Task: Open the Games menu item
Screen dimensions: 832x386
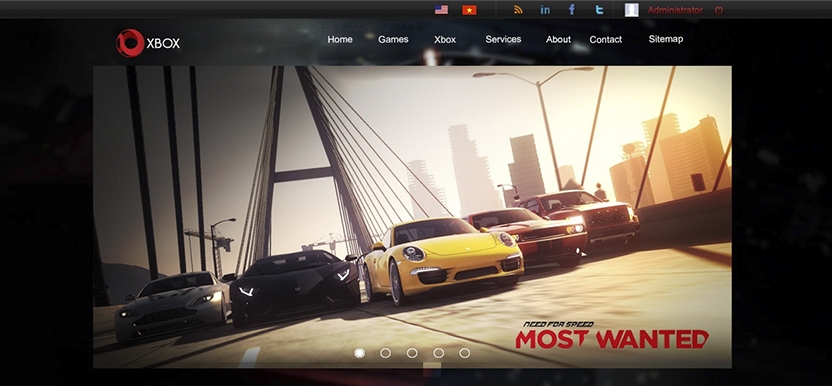Action: [x=393, y=39]
